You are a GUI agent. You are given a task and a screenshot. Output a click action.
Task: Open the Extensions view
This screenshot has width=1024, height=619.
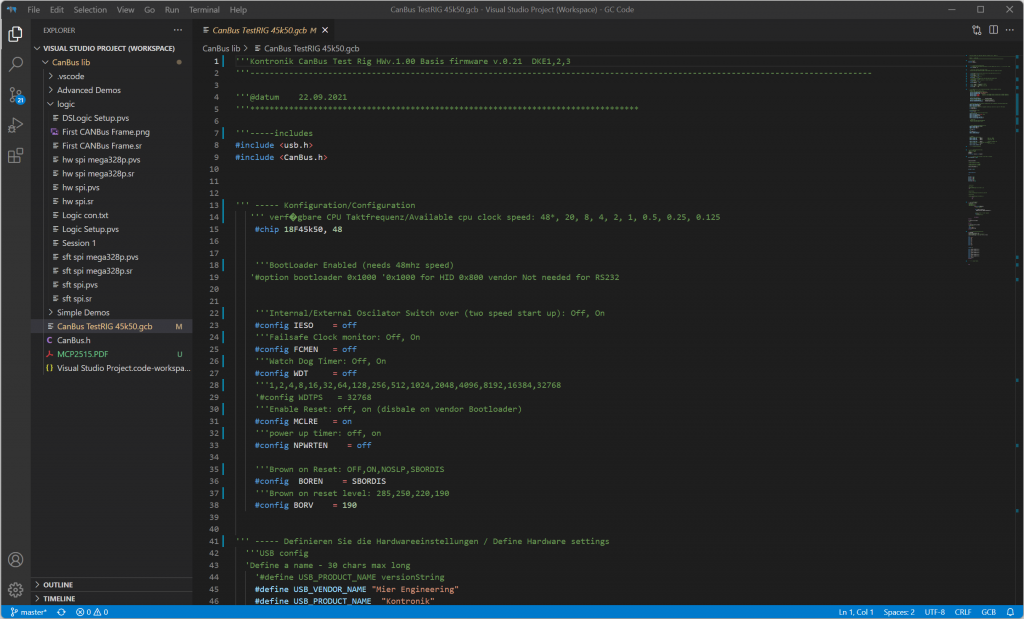pos(14,156)
